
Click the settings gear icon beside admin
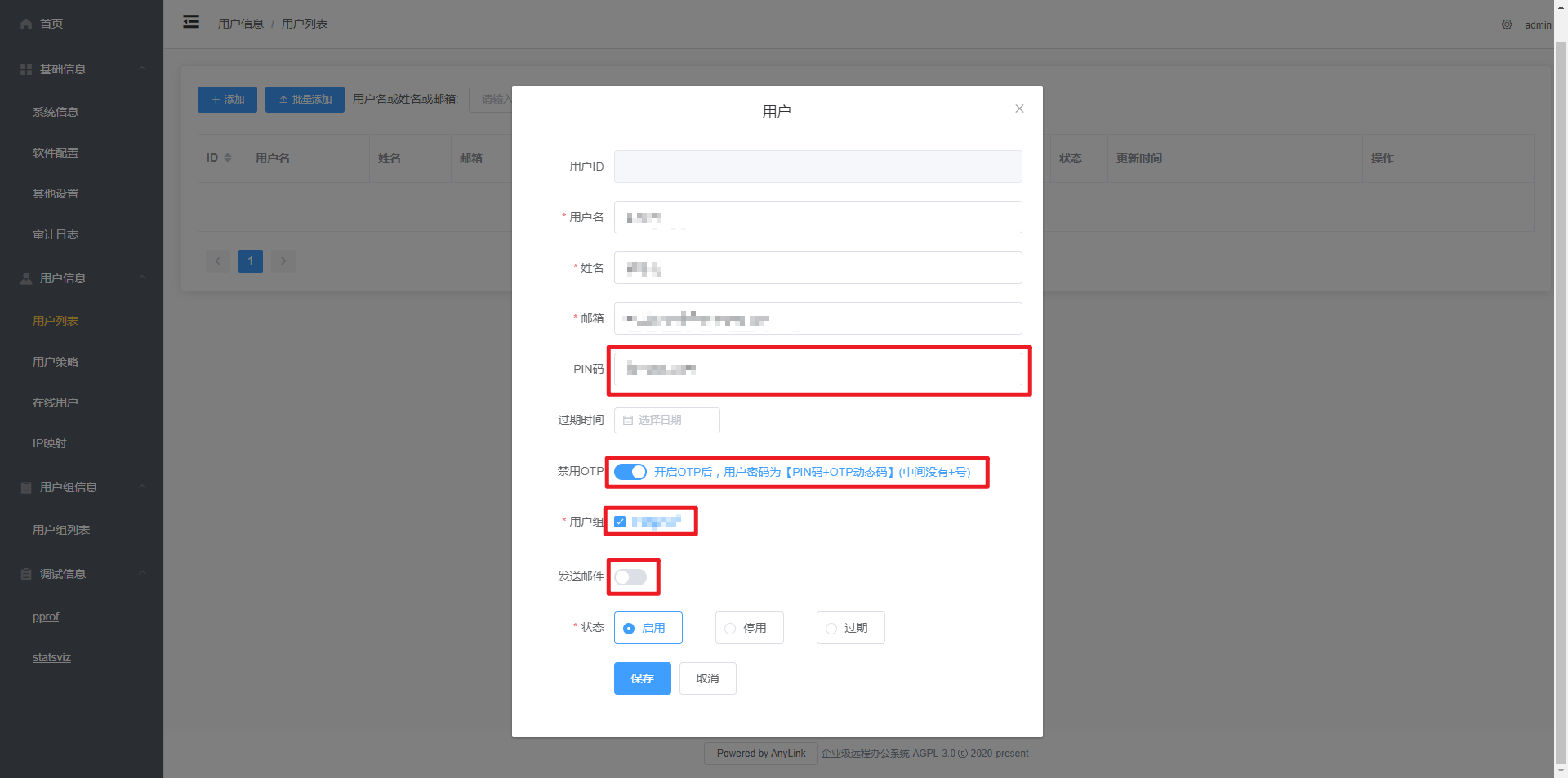[1507, 24]
